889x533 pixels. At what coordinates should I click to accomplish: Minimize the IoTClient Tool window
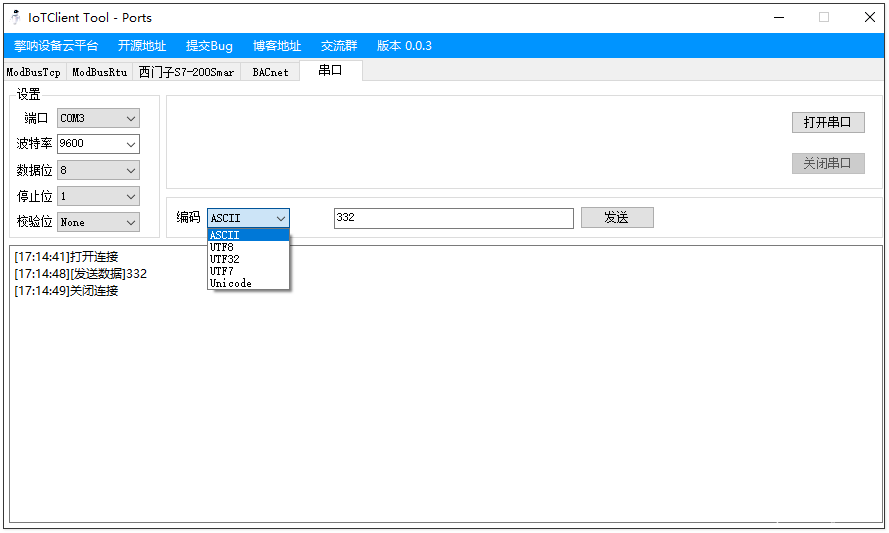[x=779, y=18]
